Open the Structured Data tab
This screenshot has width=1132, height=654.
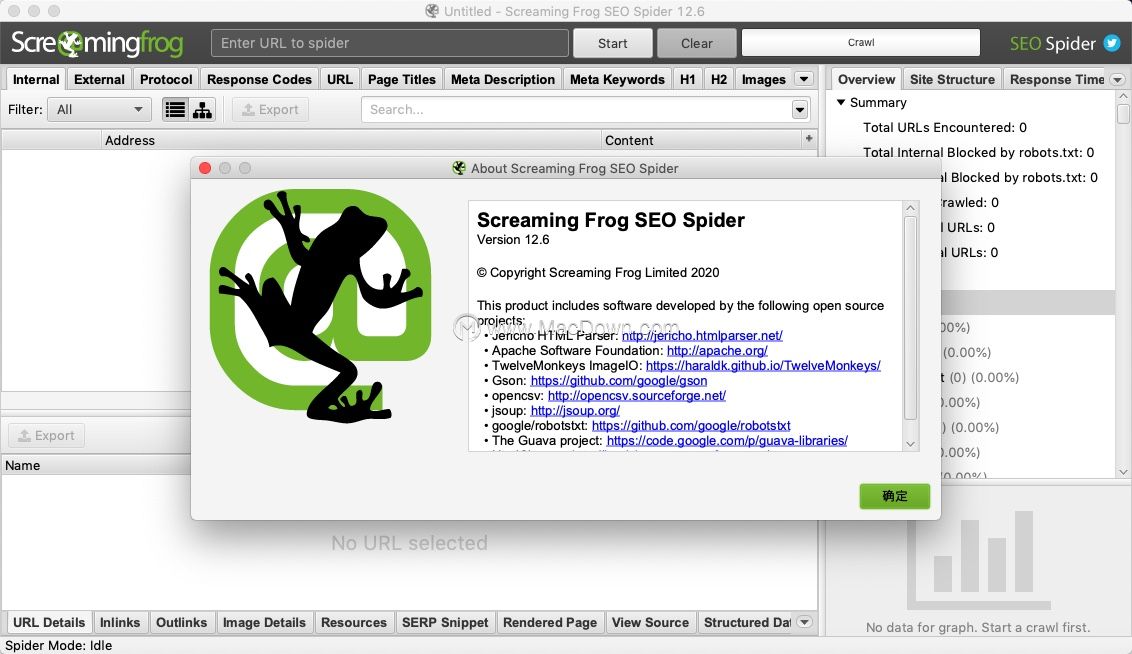747,622
